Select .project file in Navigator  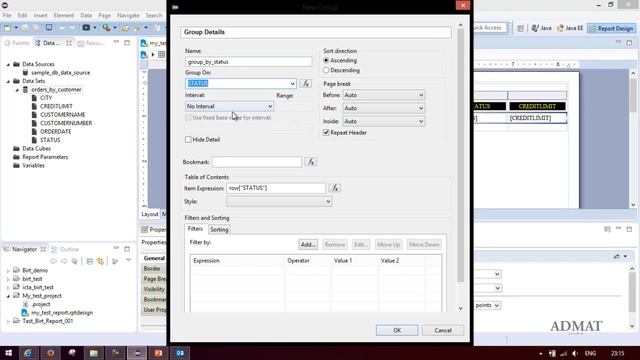coord(41,304)
